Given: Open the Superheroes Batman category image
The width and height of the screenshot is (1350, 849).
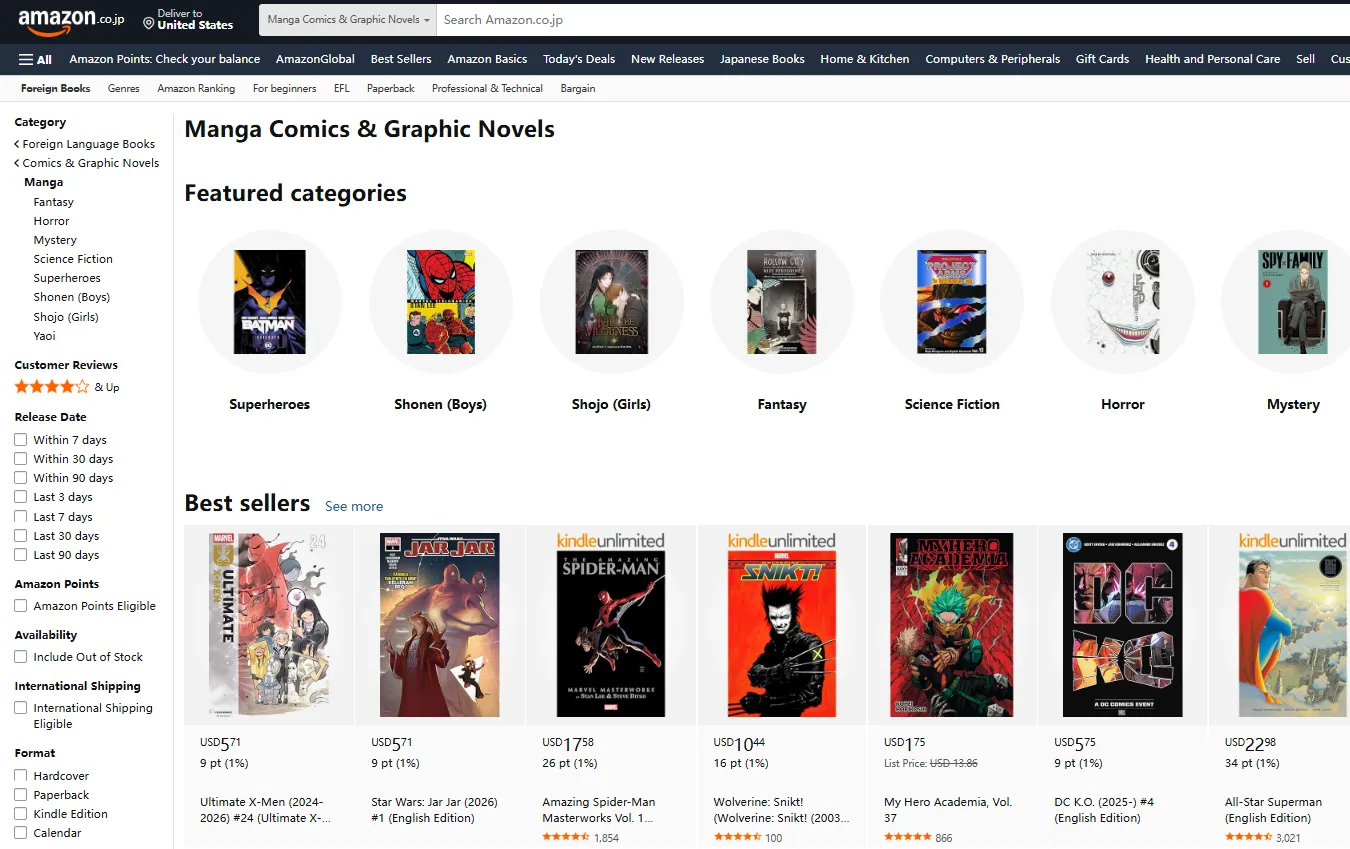Looking at the screenshot, I should 269,302.
